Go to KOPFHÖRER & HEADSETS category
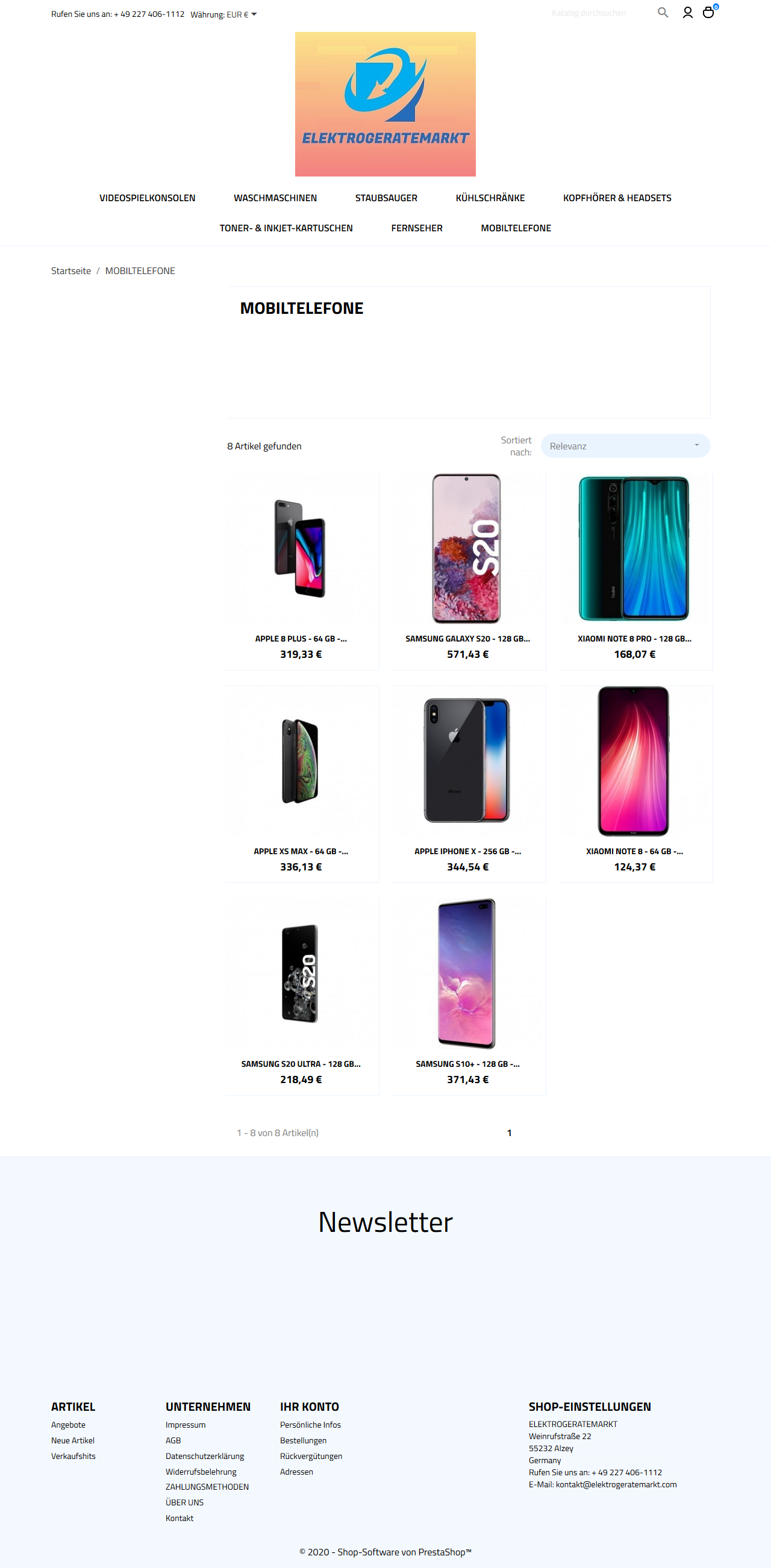Viewport: 771px width, 1568px height. pos(617,198)
